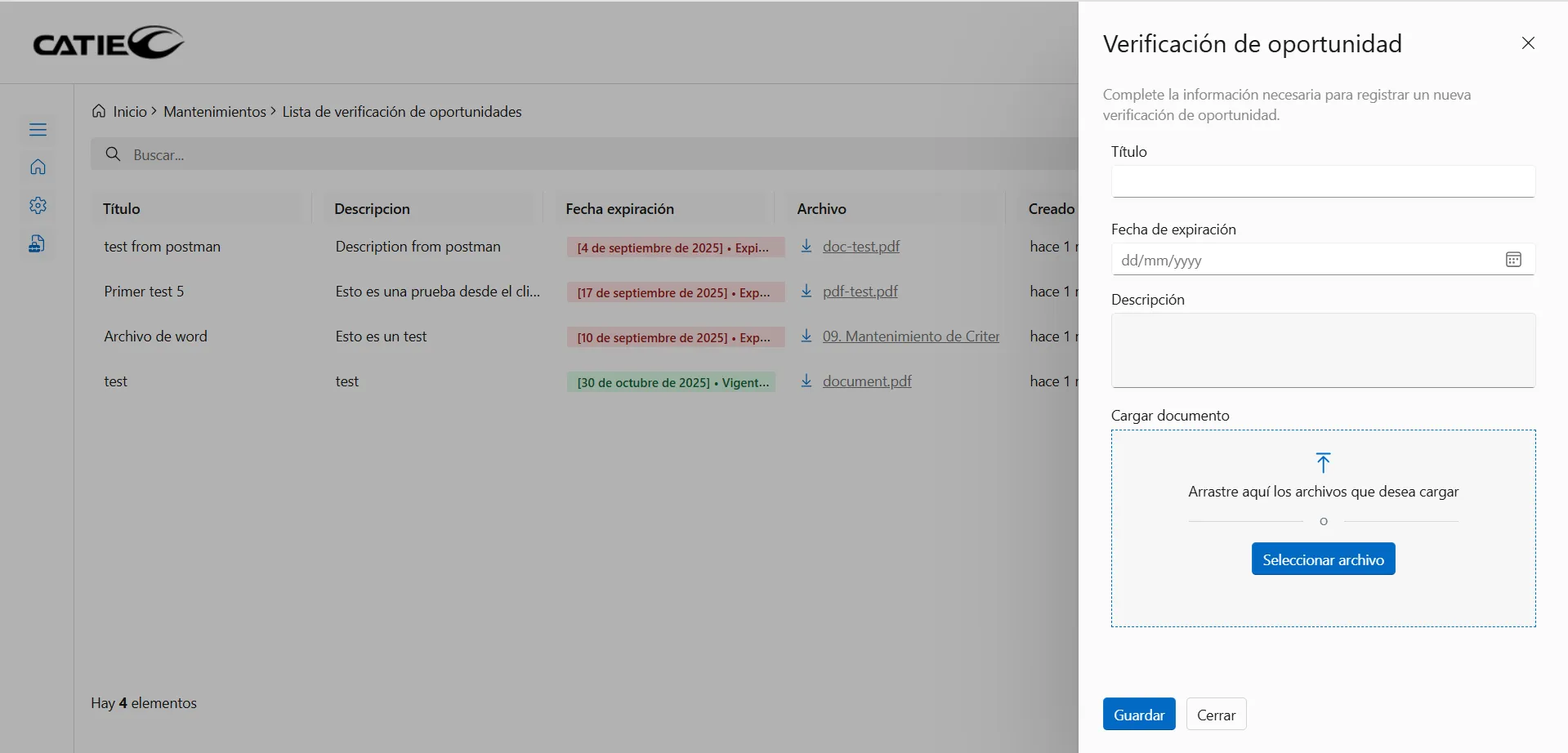Open calendar picker for expiration date
This screenshot has height=753, width=1568.
click(x=1513, y=260)
